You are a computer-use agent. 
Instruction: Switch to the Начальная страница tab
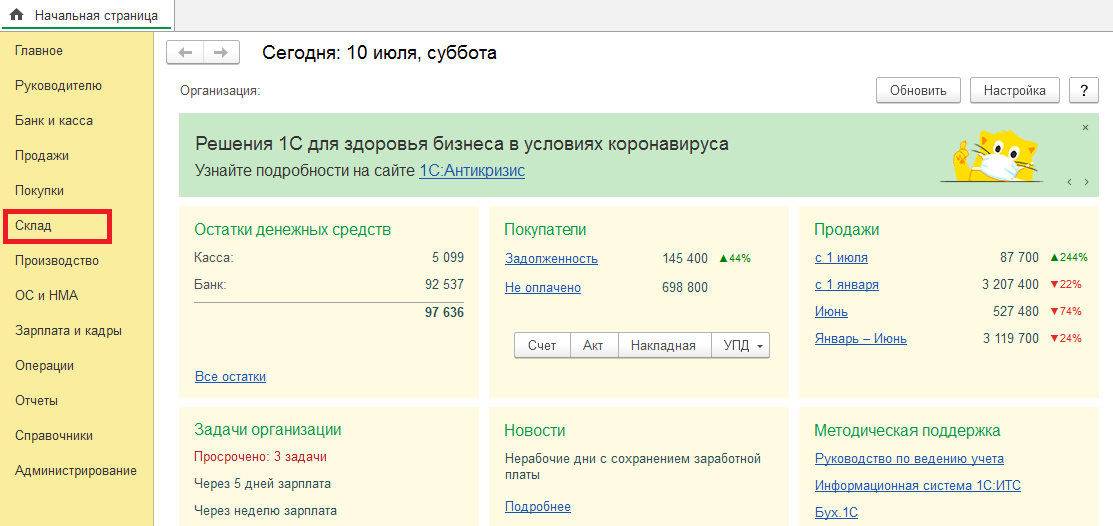coord(87,15)
